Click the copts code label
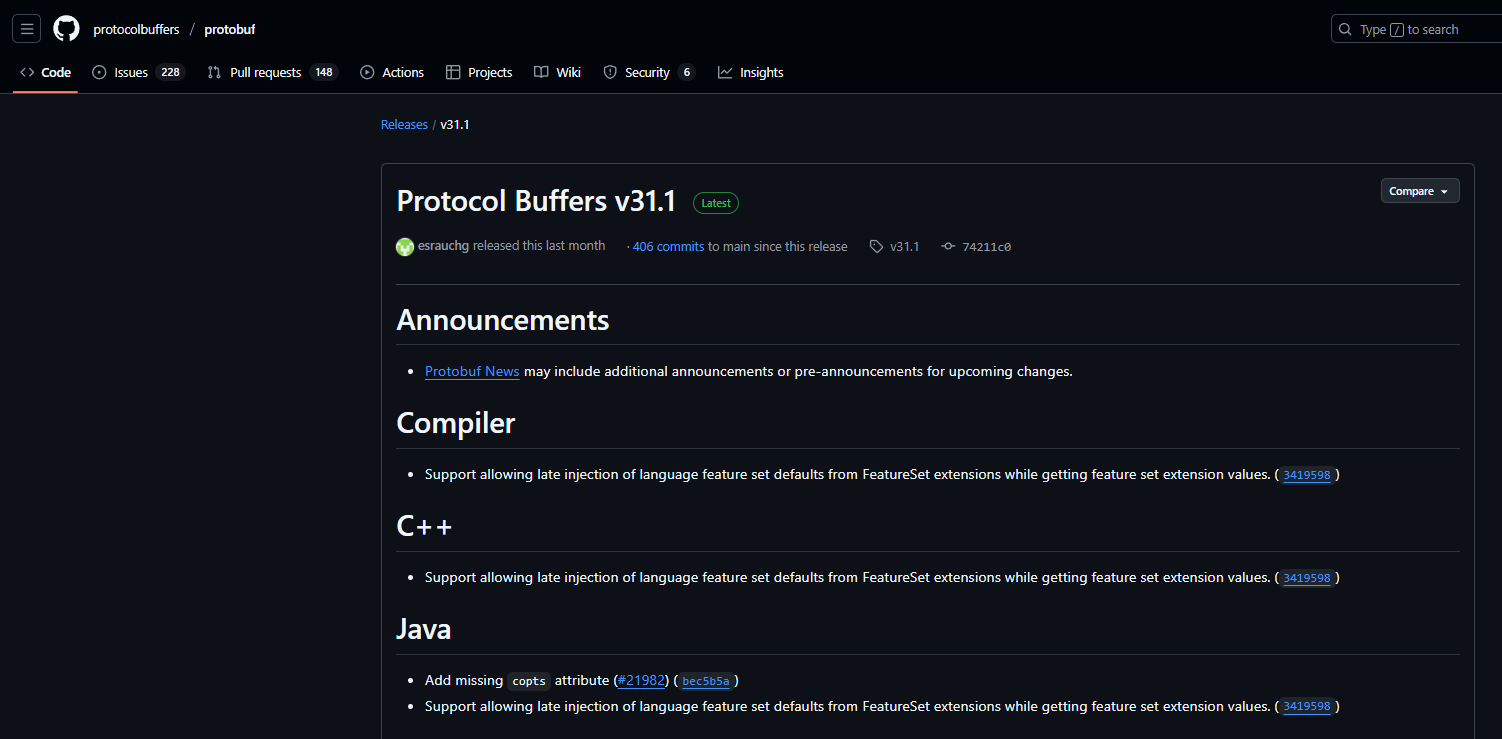 click(x=529, y=681)
